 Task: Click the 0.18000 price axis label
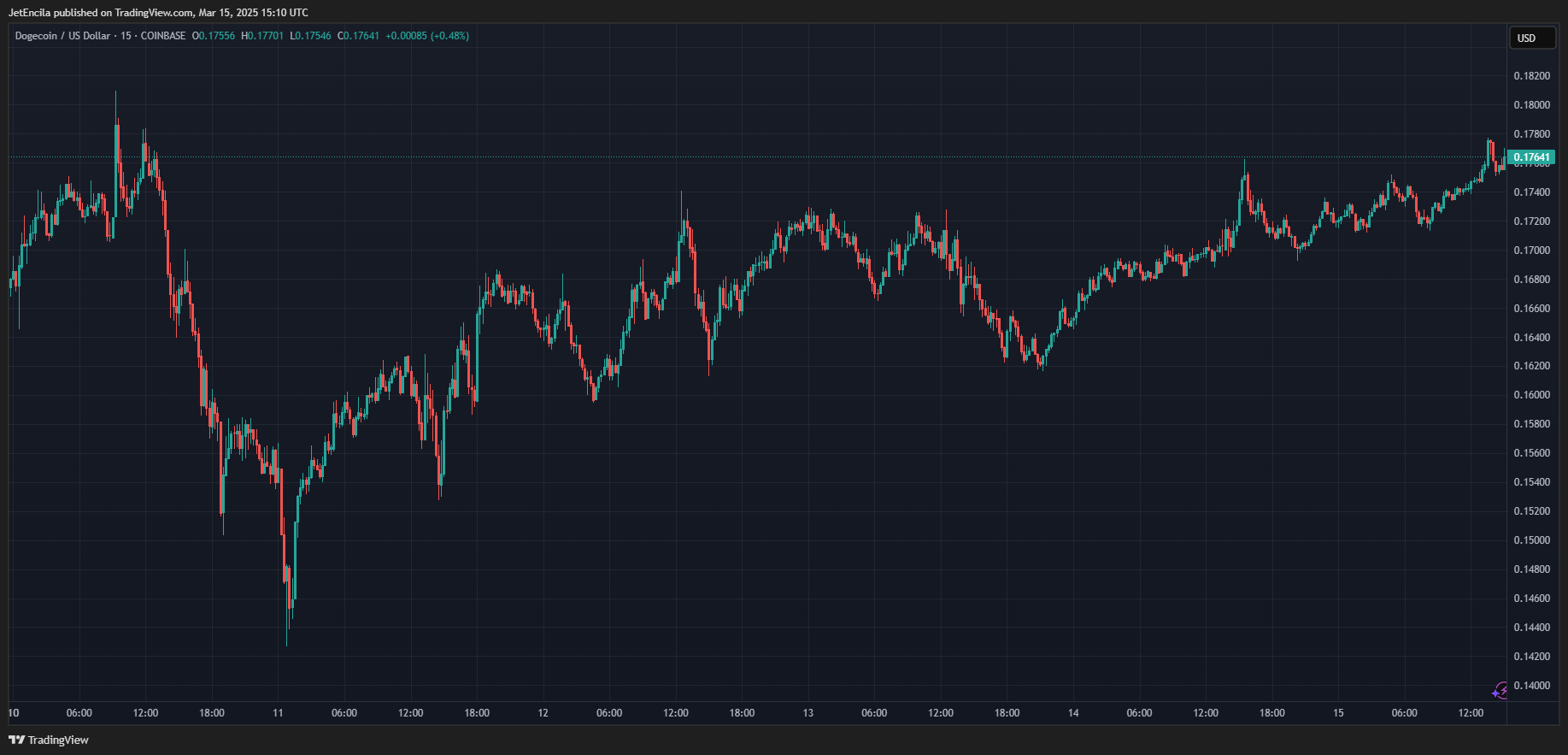[1531, 105]
